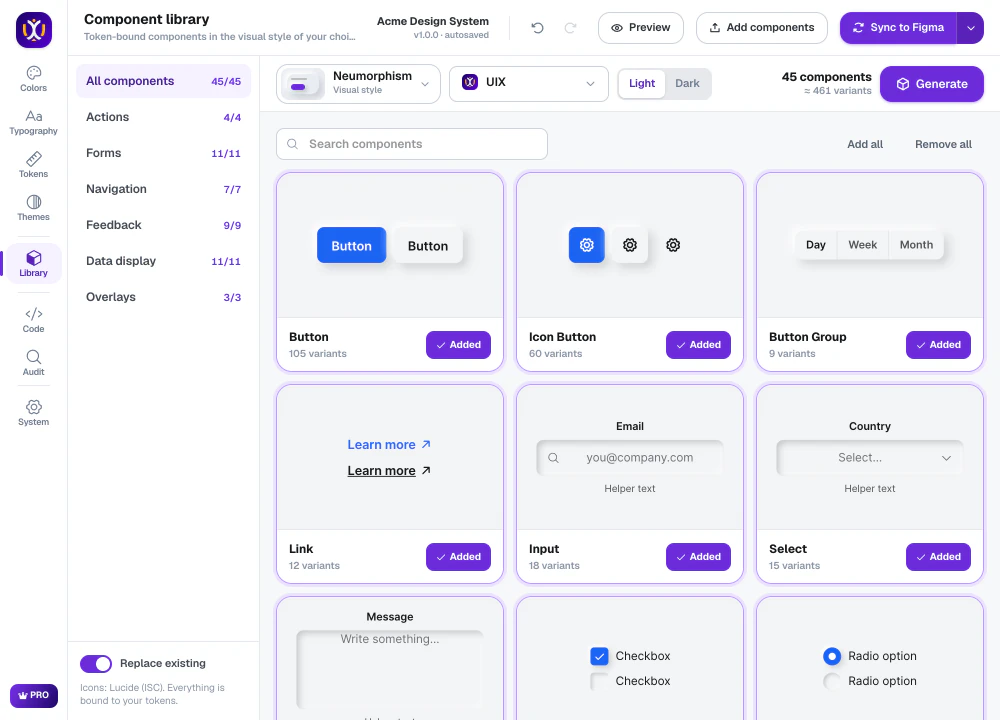The height and width of the screenshot is (720, 1000).
Task: Expand Sync to Figma options arrow
Action: pyautogui.click(x=971, y=28)
